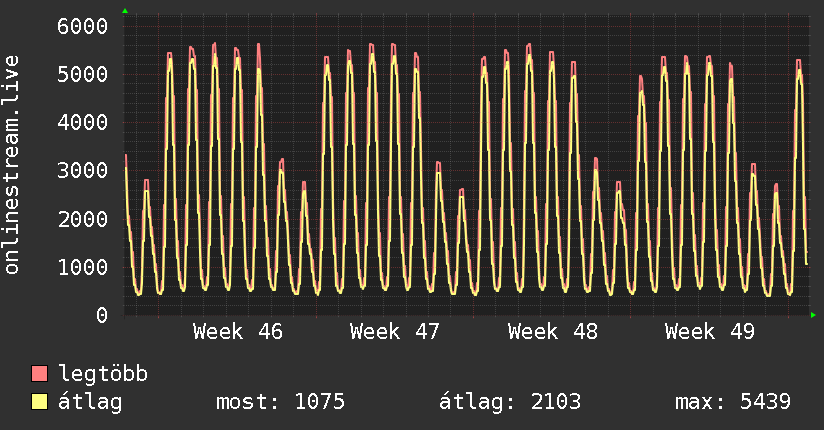824x430 pixels.
Task: Click the 3000 y-axis tick label
Action: click(82, 170)
